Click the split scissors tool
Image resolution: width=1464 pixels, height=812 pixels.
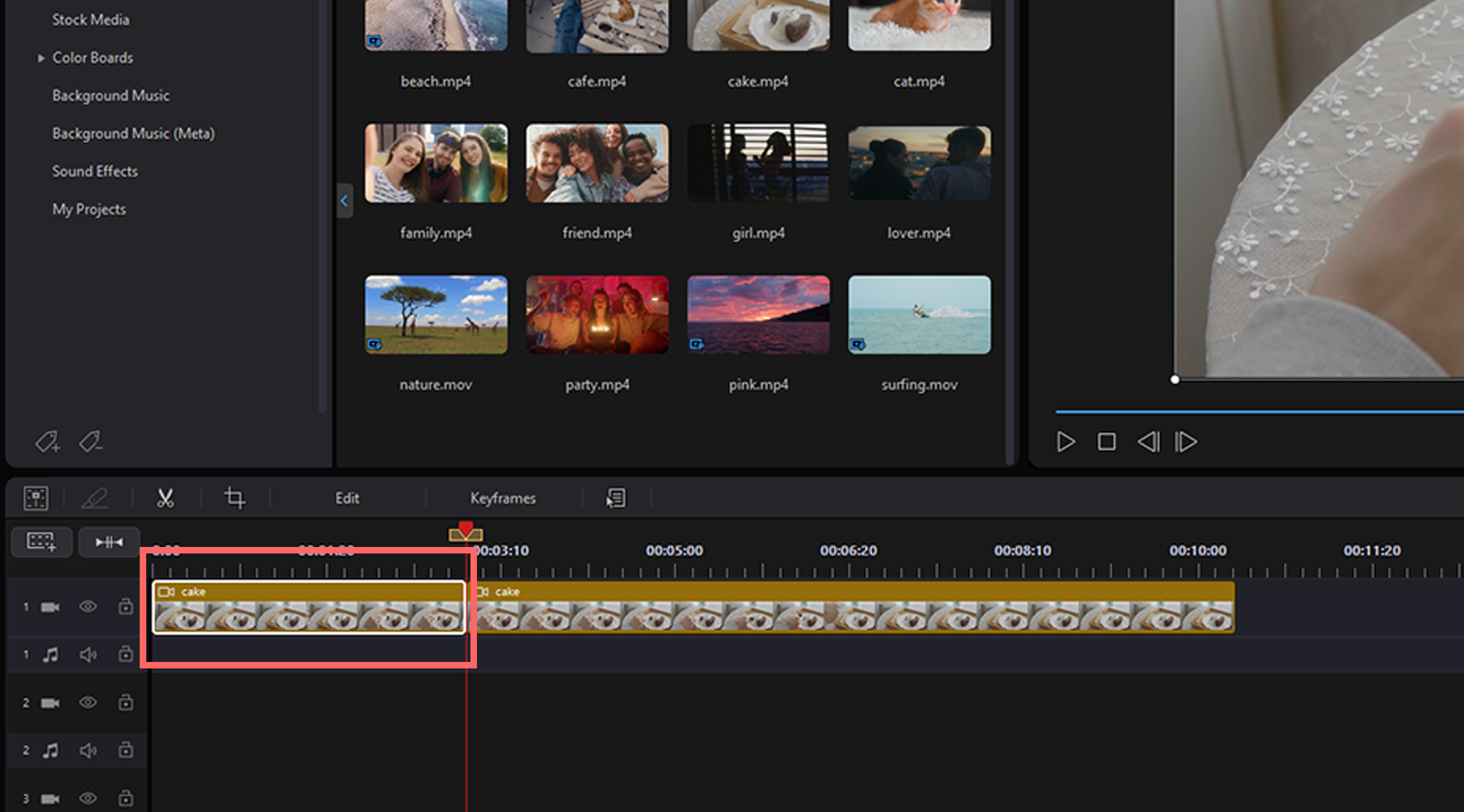tap(165, 498)
